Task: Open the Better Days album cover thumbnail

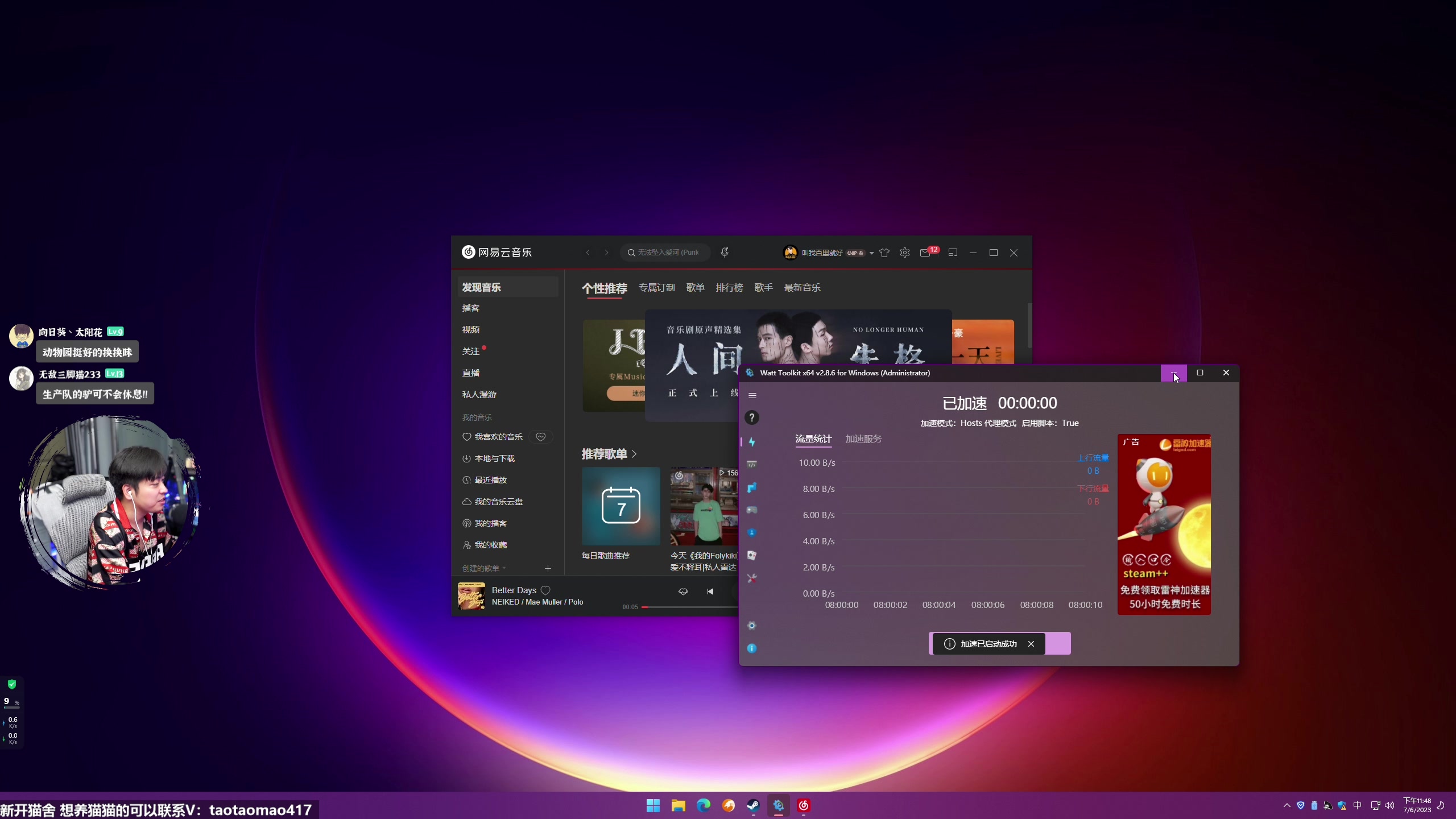Action: (471, 596)
